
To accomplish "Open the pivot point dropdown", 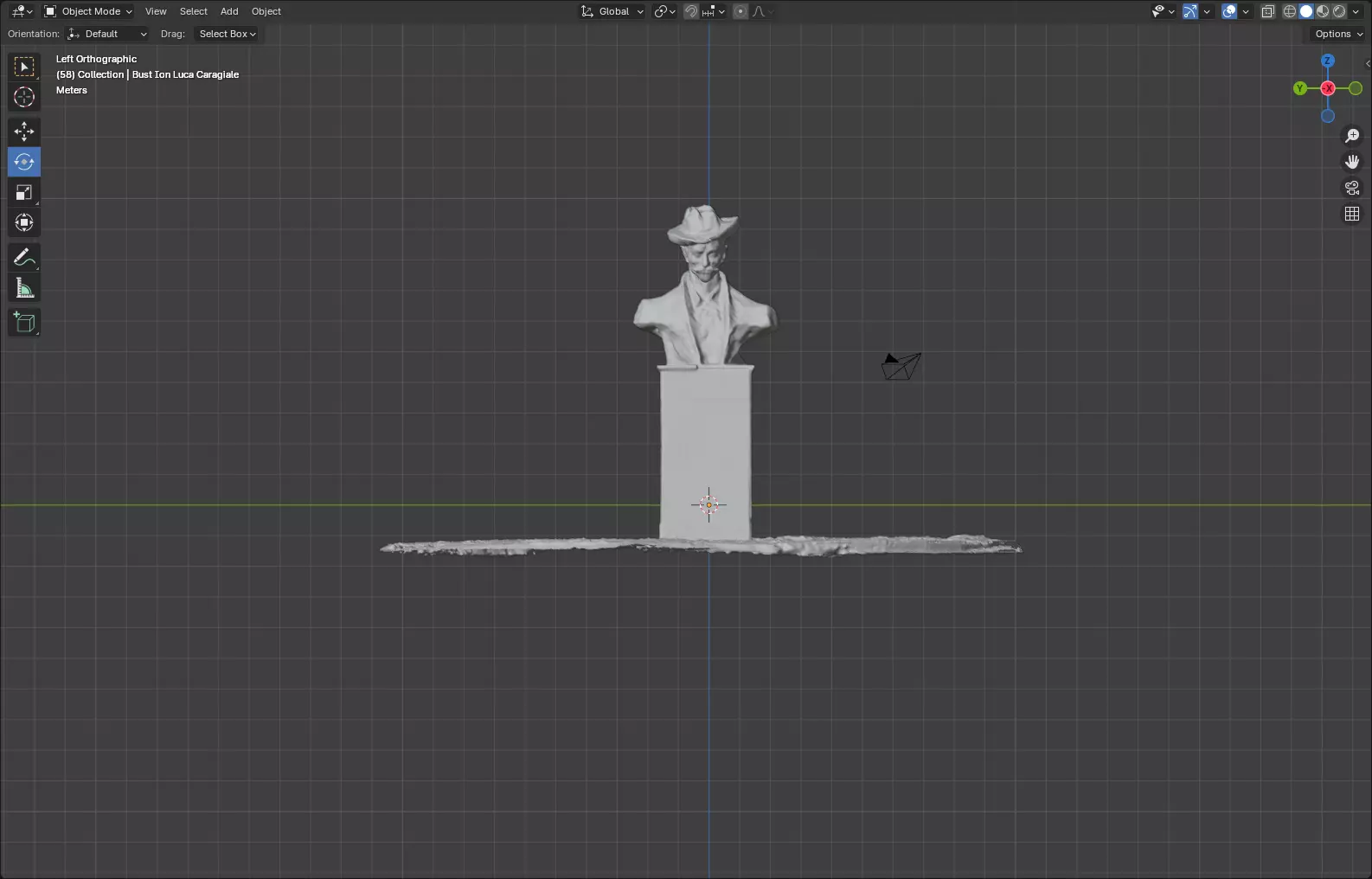I will coord(664,11).
